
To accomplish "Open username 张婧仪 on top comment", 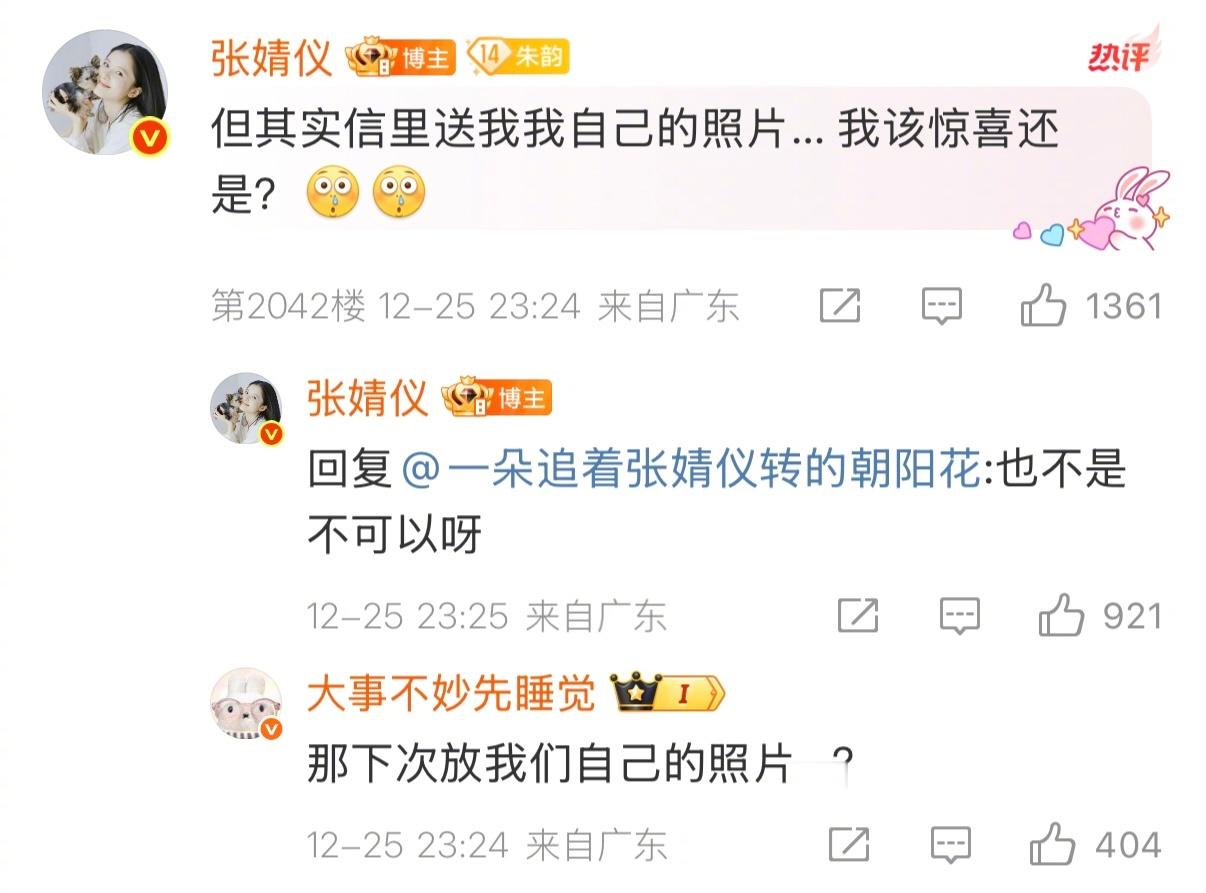I will coord(271,58).
